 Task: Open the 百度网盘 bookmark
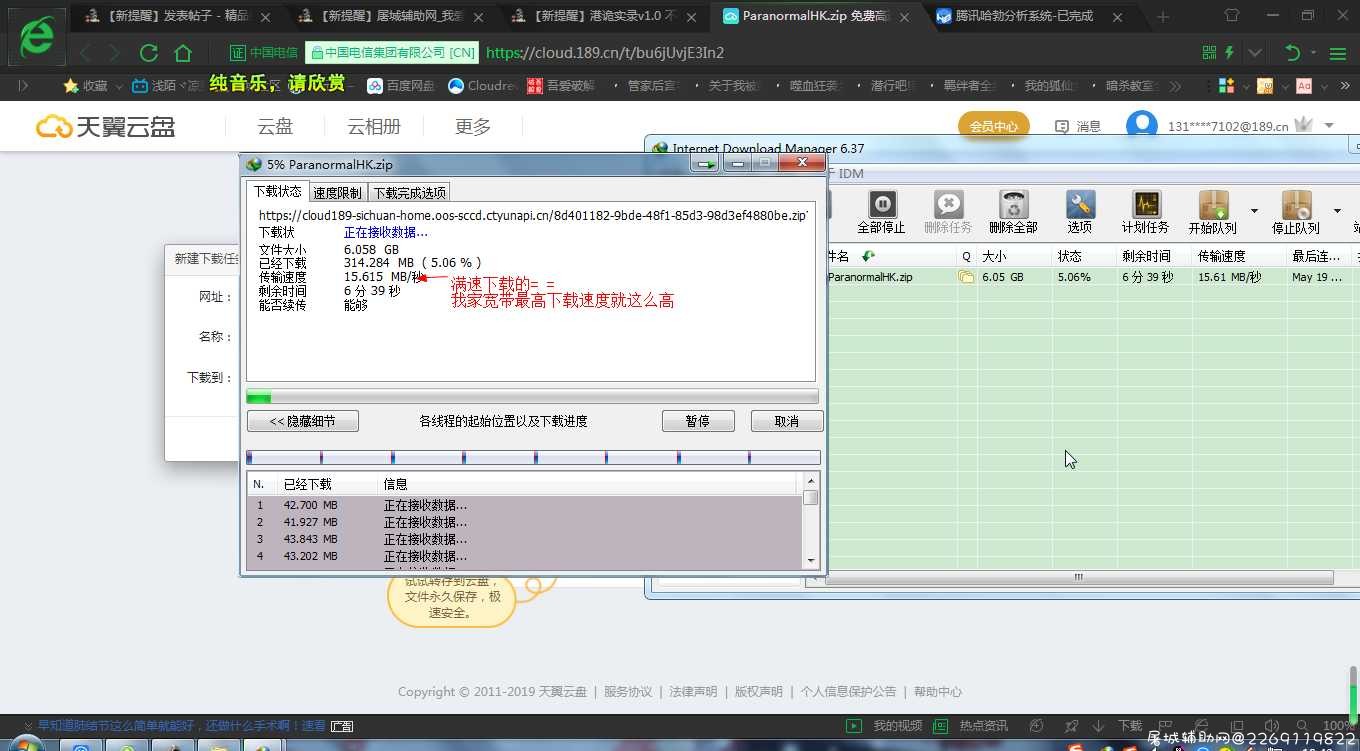point(400,86)
